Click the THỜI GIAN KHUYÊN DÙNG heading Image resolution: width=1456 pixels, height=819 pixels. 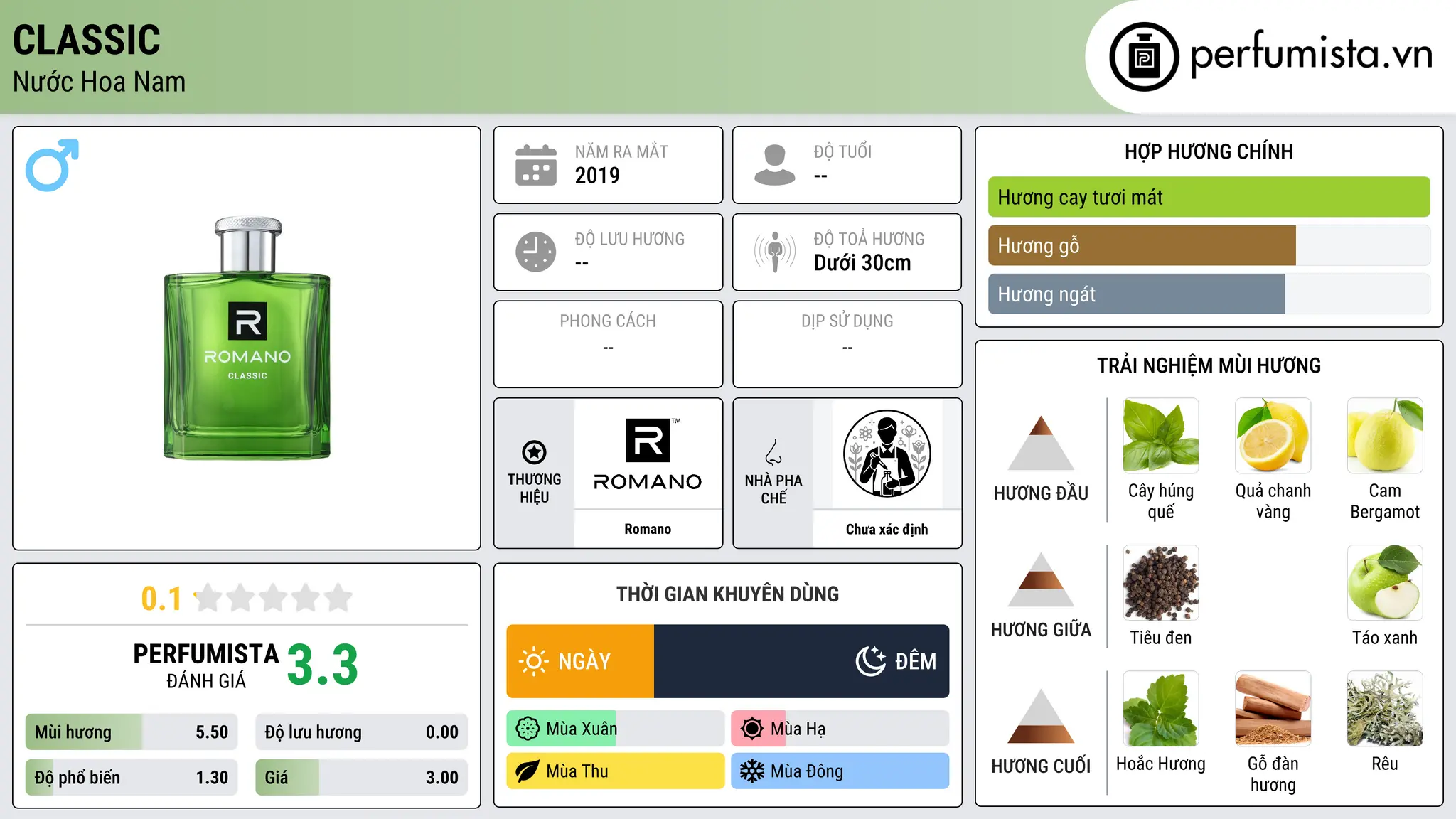click(x=728, y=594)
